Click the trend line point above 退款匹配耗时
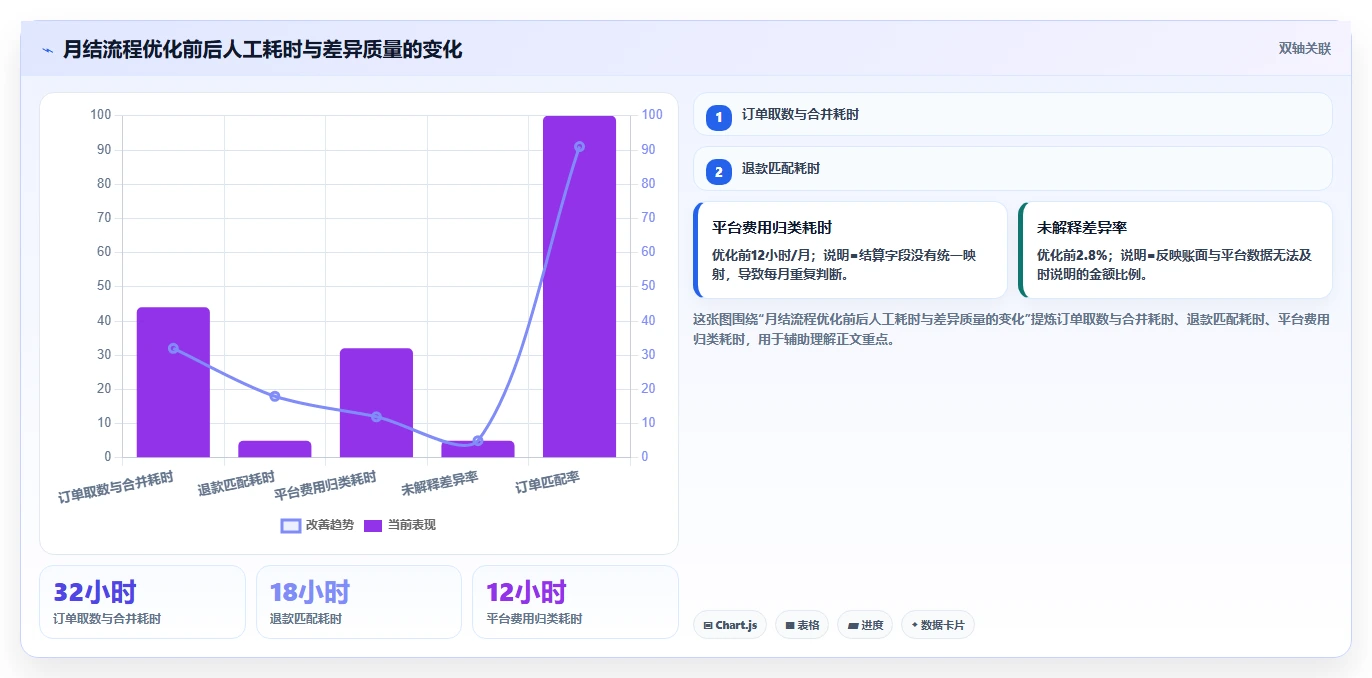The height and width of the screenshot is (678, 1372). coord(275,396)
